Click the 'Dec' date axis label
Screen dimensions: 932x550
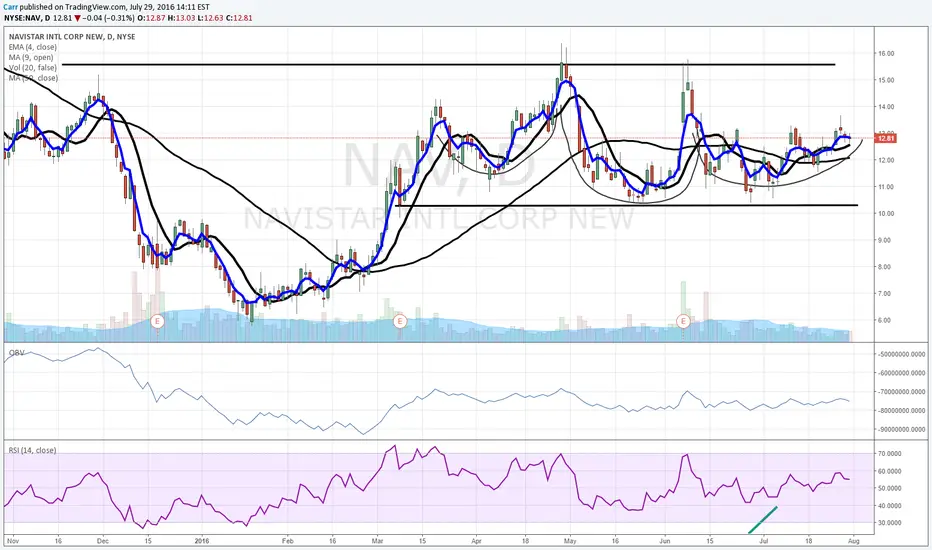pyautogui.click(x=102, y=541)
